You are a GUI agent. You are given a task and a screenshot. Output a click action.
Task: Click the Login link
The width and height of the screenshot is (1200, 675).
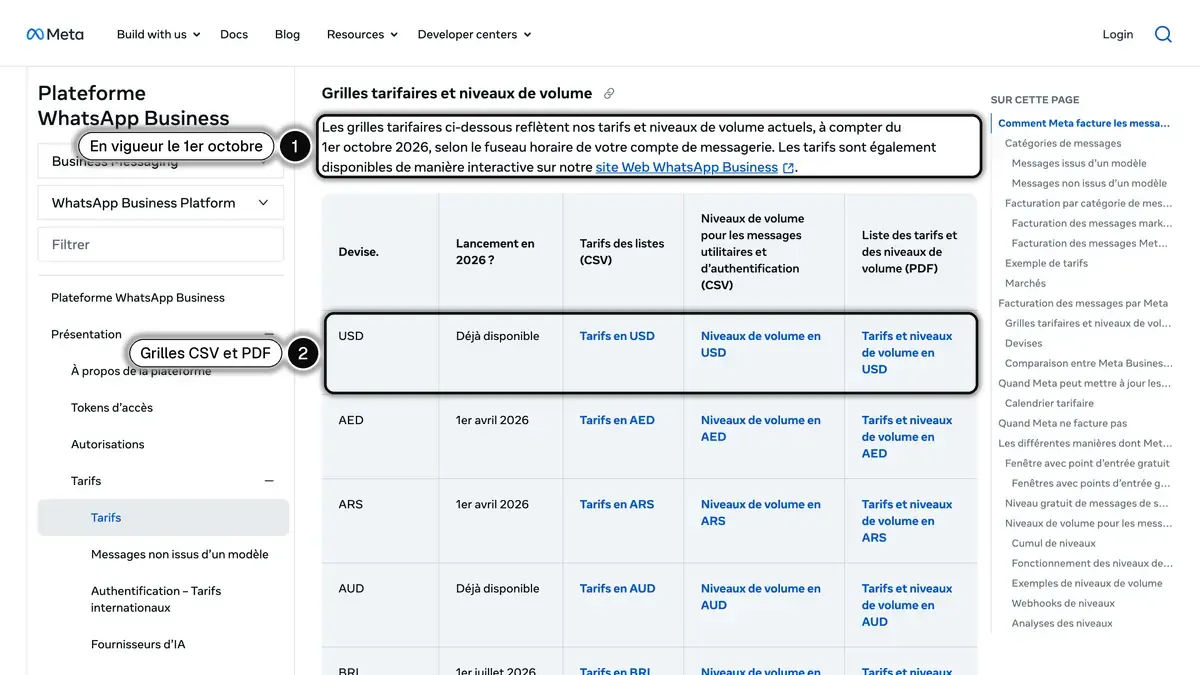point(1118,34)
